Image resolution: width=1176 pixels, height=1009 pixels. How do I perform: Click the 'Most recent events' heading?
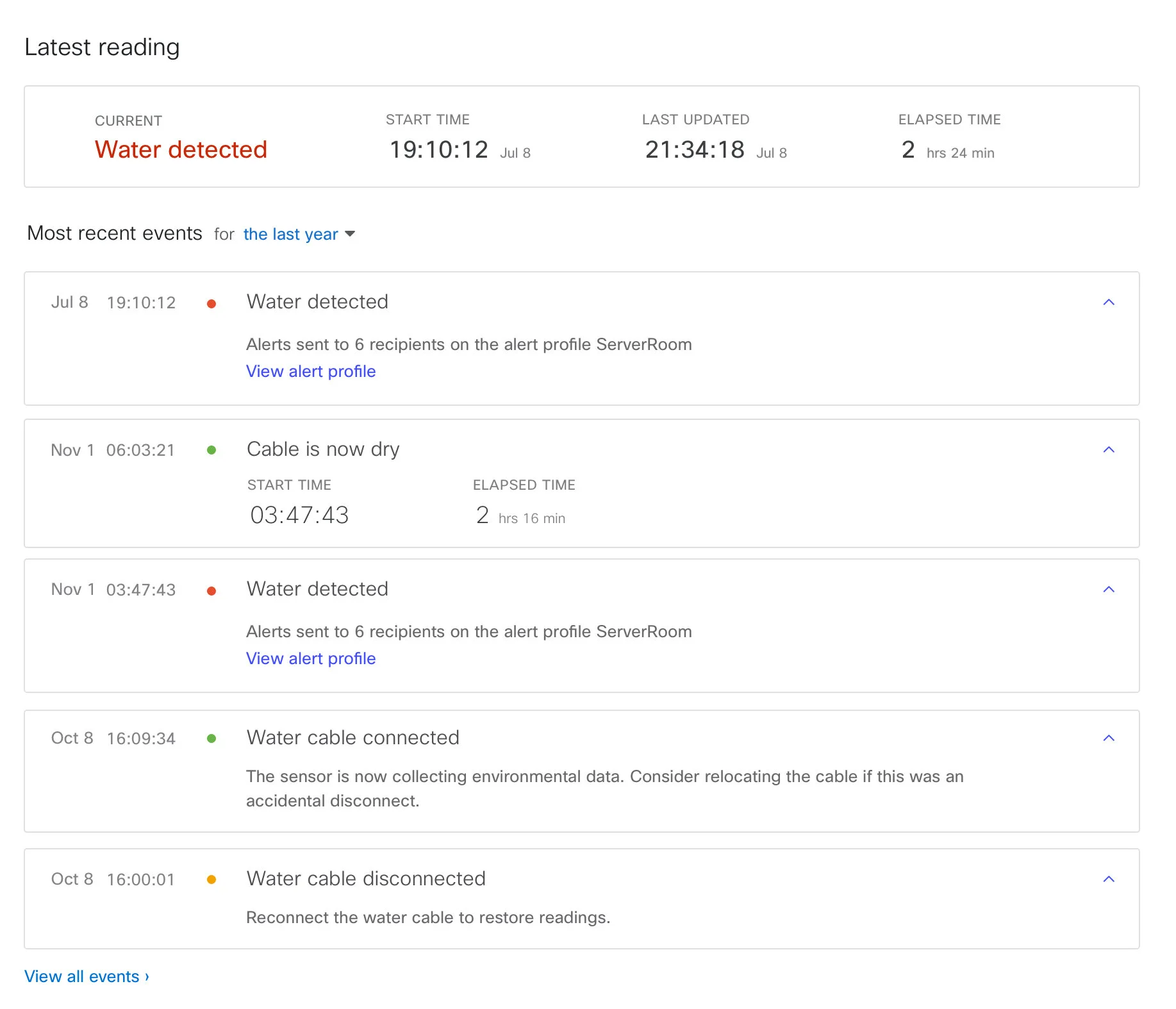click(x=115, y=233)
